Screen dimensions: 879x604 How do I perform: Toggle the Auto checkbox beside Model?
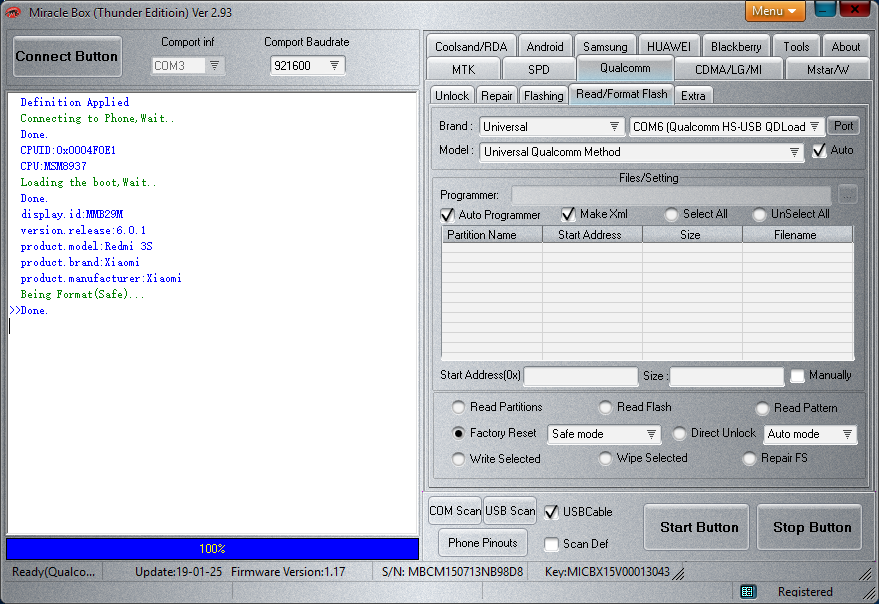(x=819, y=151)
